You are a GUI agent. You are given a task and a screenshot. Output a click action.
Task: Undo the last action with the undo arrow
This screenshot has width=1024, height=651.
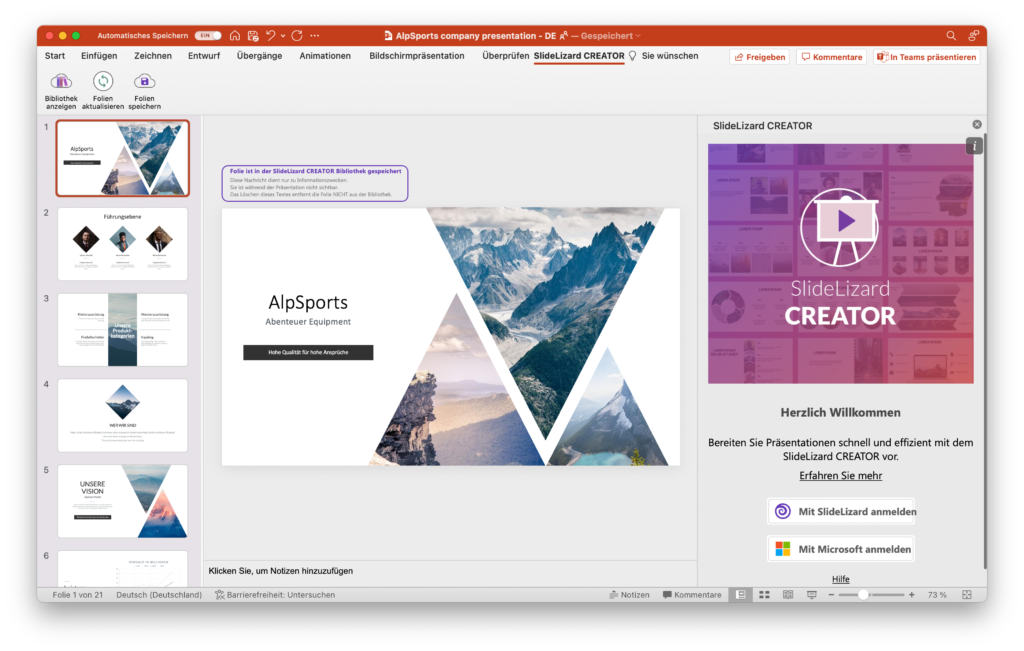(x=270, y=36)
